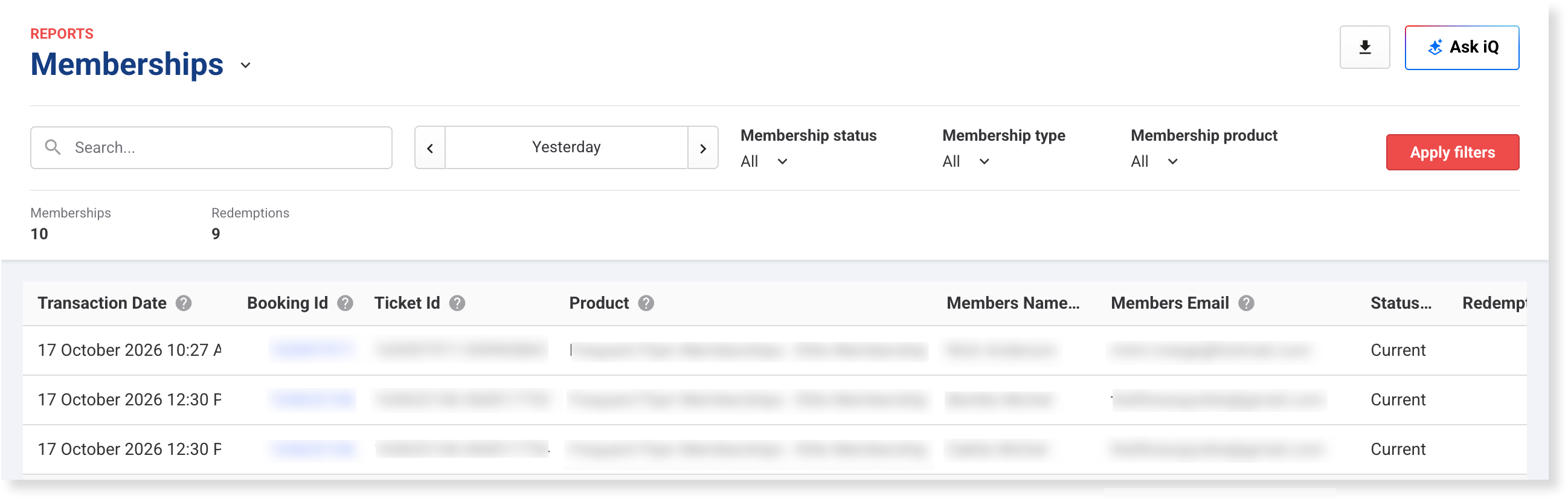Open the Ask iQ assistant
1568x499 pixels.
(1462, 48)
